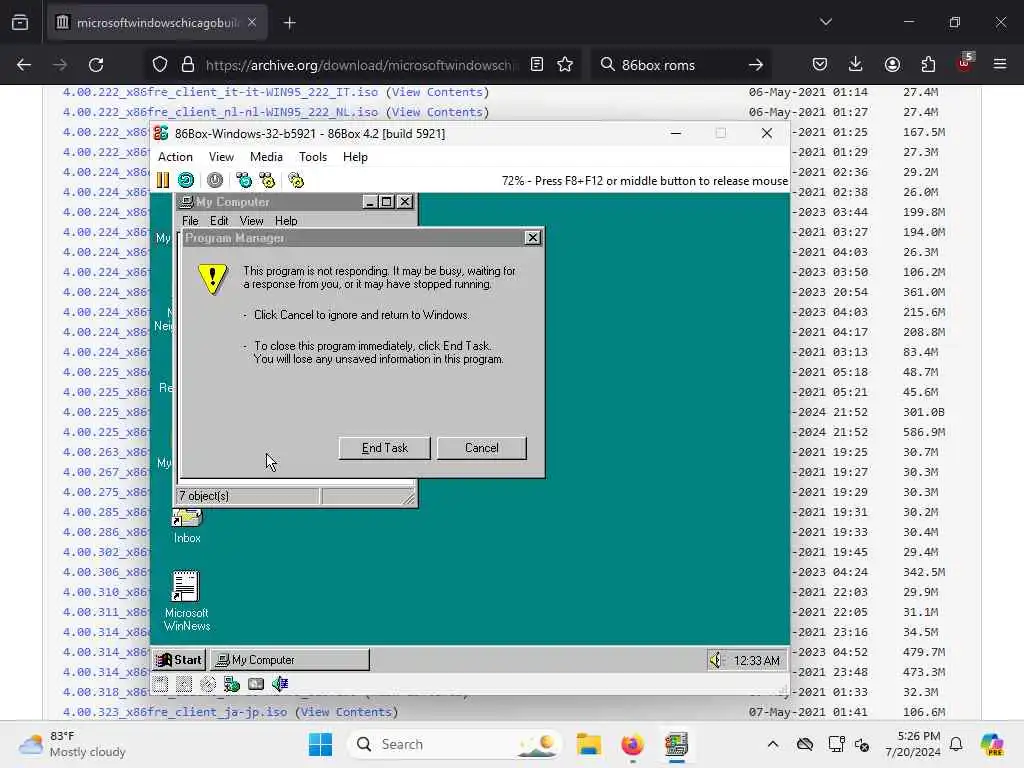The height and width of the screenshot is (768, 1024).
Task: Click search go arrow button
Action: [x=756, y=65]
